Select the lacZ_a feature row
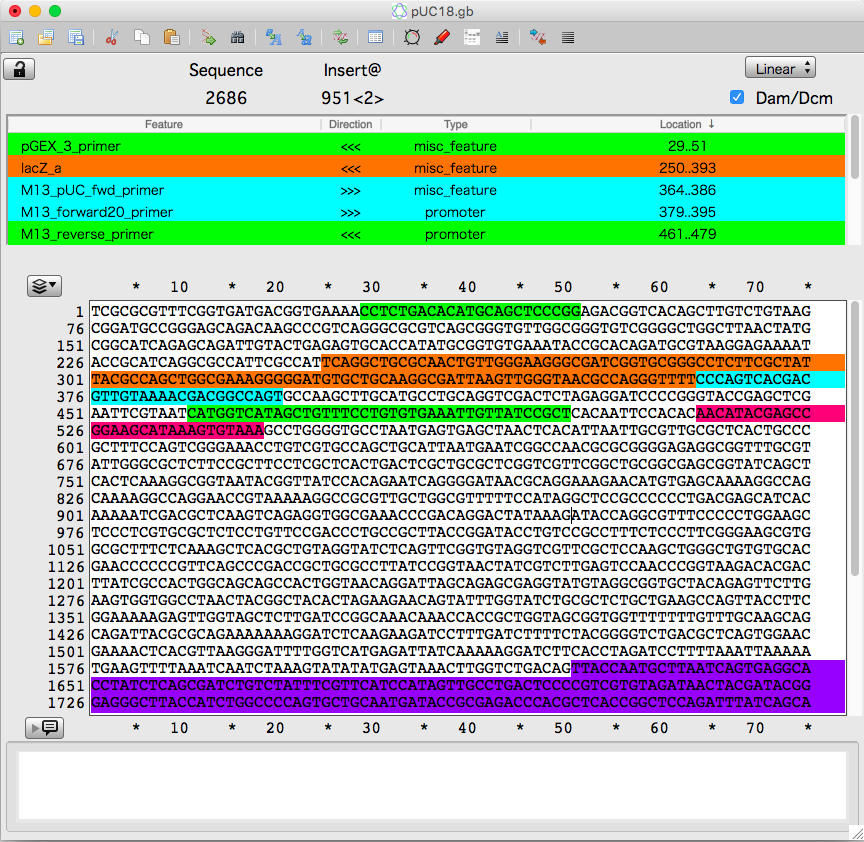Image resolution: width=864 pixels, height=842 pixels. [426, 168]
